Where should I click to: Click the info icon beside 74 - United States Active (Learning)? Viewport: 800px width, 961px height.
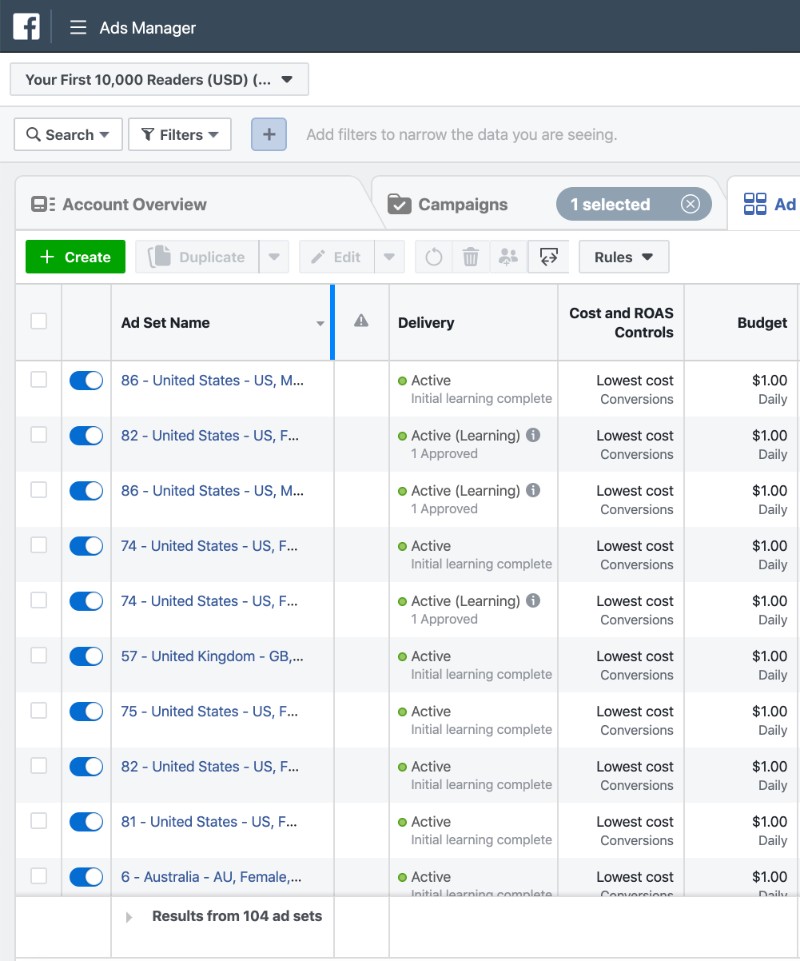pos(533,601)
